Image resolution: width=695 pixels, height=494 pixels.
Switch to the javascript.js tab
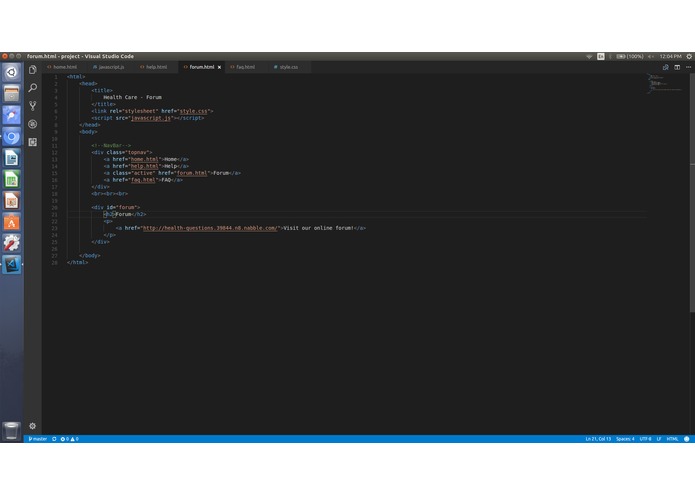click(109, 67)
